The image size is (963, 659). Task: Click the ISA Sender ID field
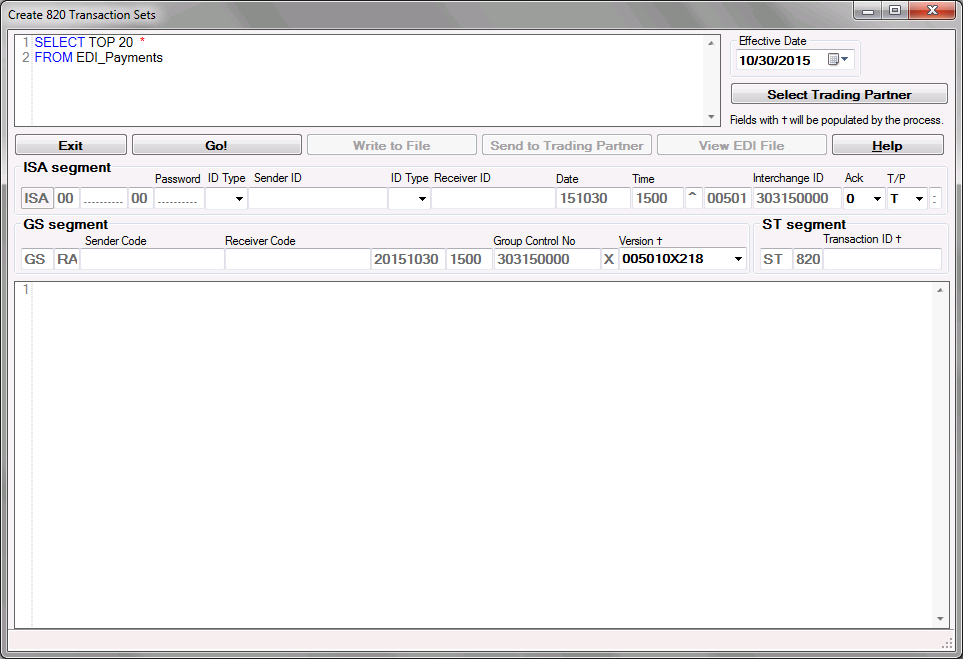tap(317, 199)
